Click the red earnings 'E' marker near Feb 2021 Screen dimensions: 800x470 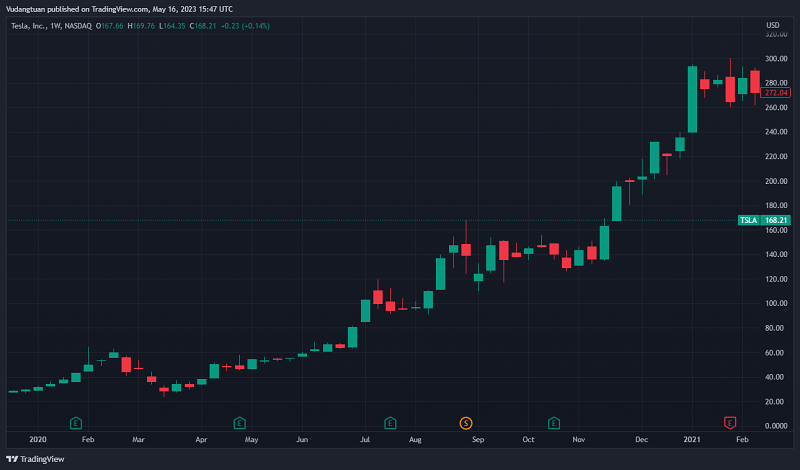[729, 423]
